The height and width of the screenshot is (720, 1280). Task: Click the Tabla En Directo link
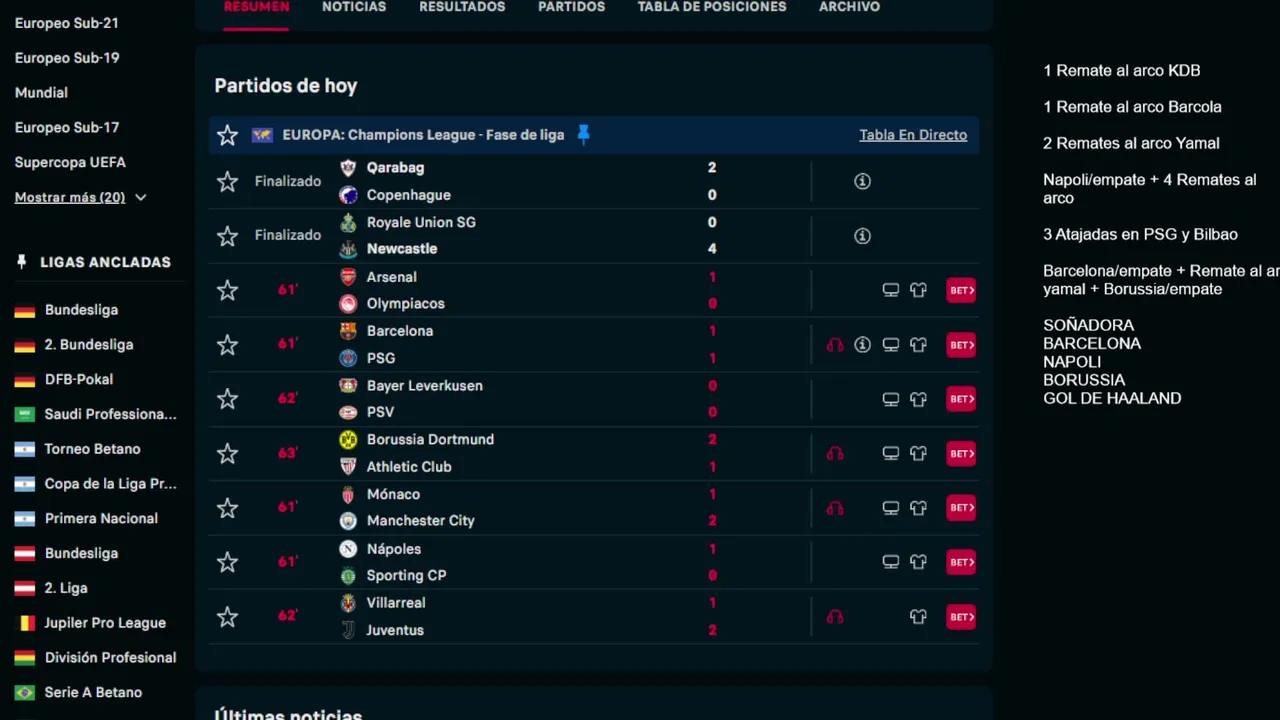coord(913,135)
